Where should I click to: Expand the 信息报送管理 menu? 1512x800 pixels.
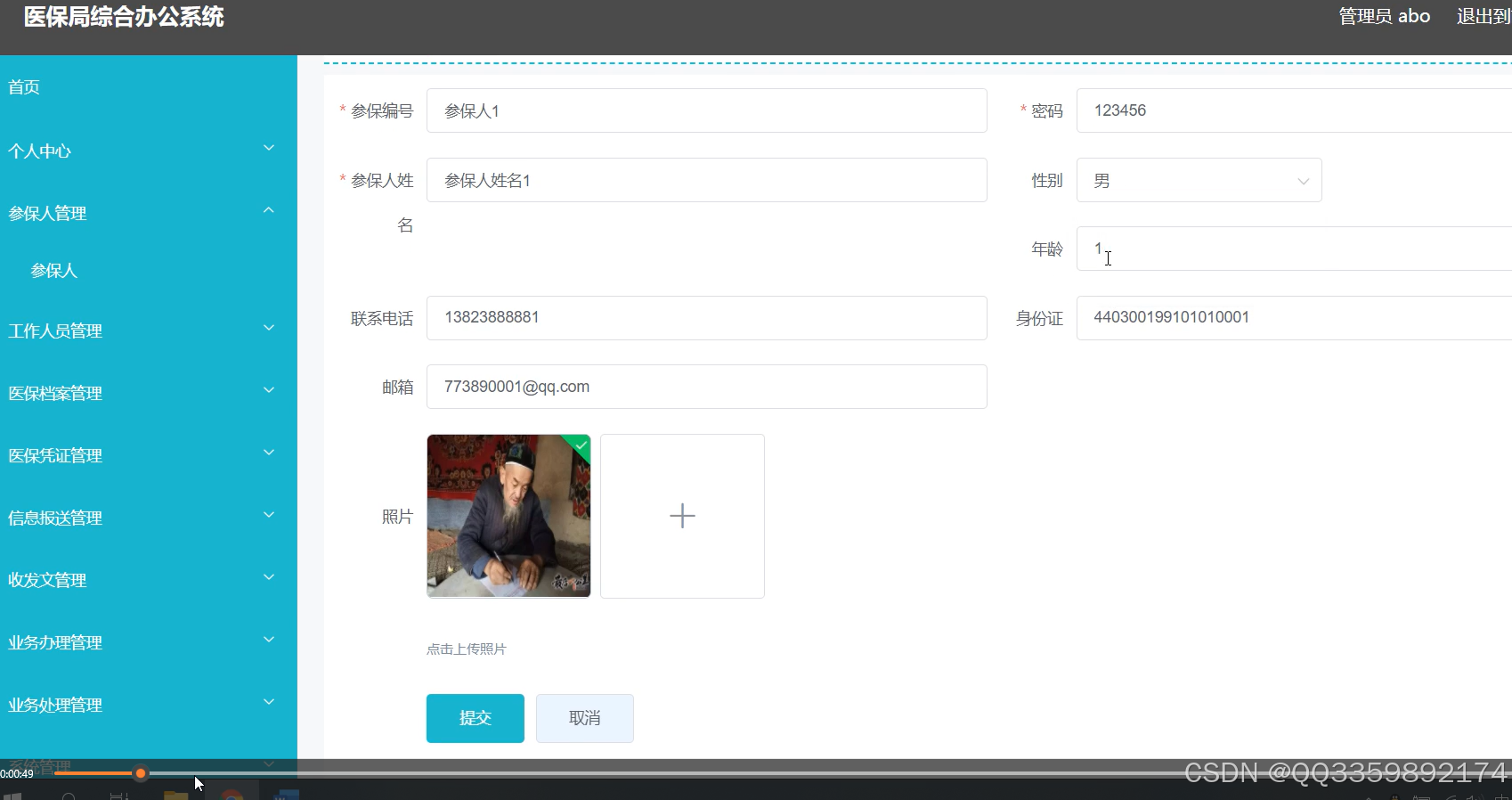[x=148, y=518]
